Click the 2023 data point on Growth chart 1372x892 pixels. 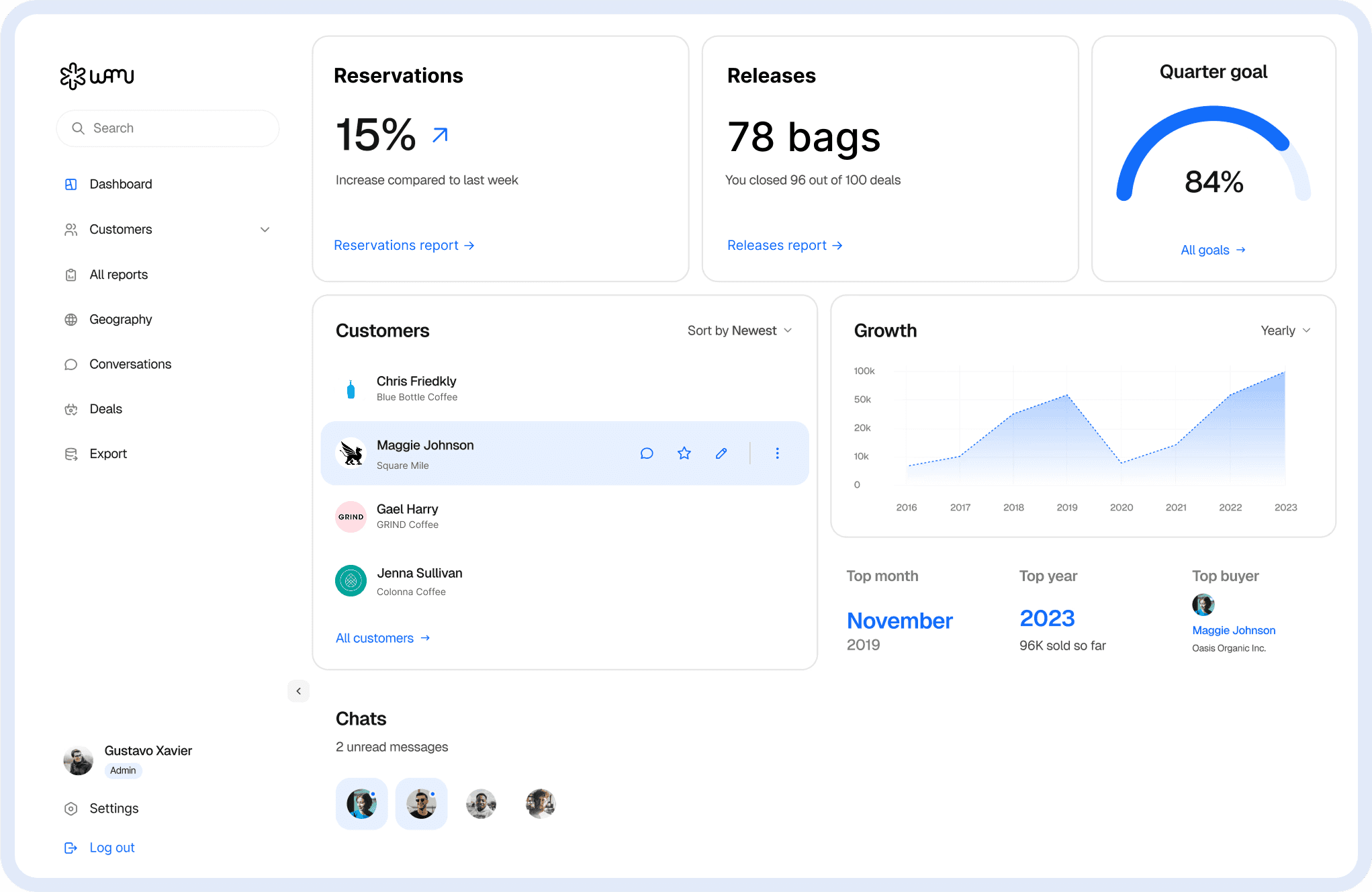pos(1284,373)
